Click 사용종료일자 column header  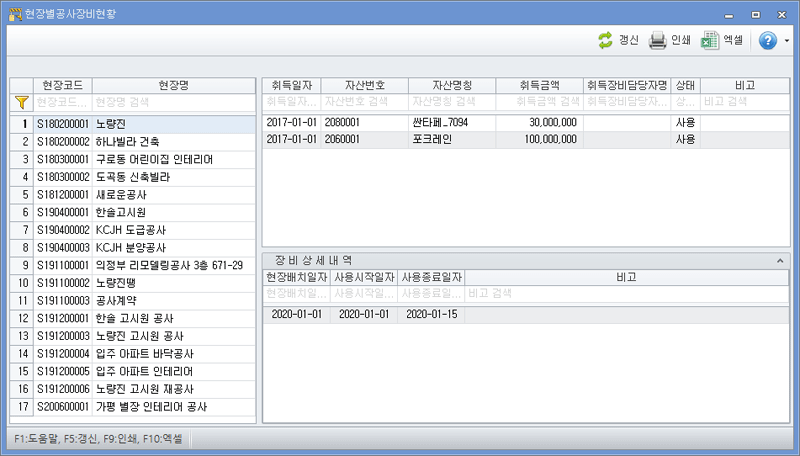(x=431, y=277)
